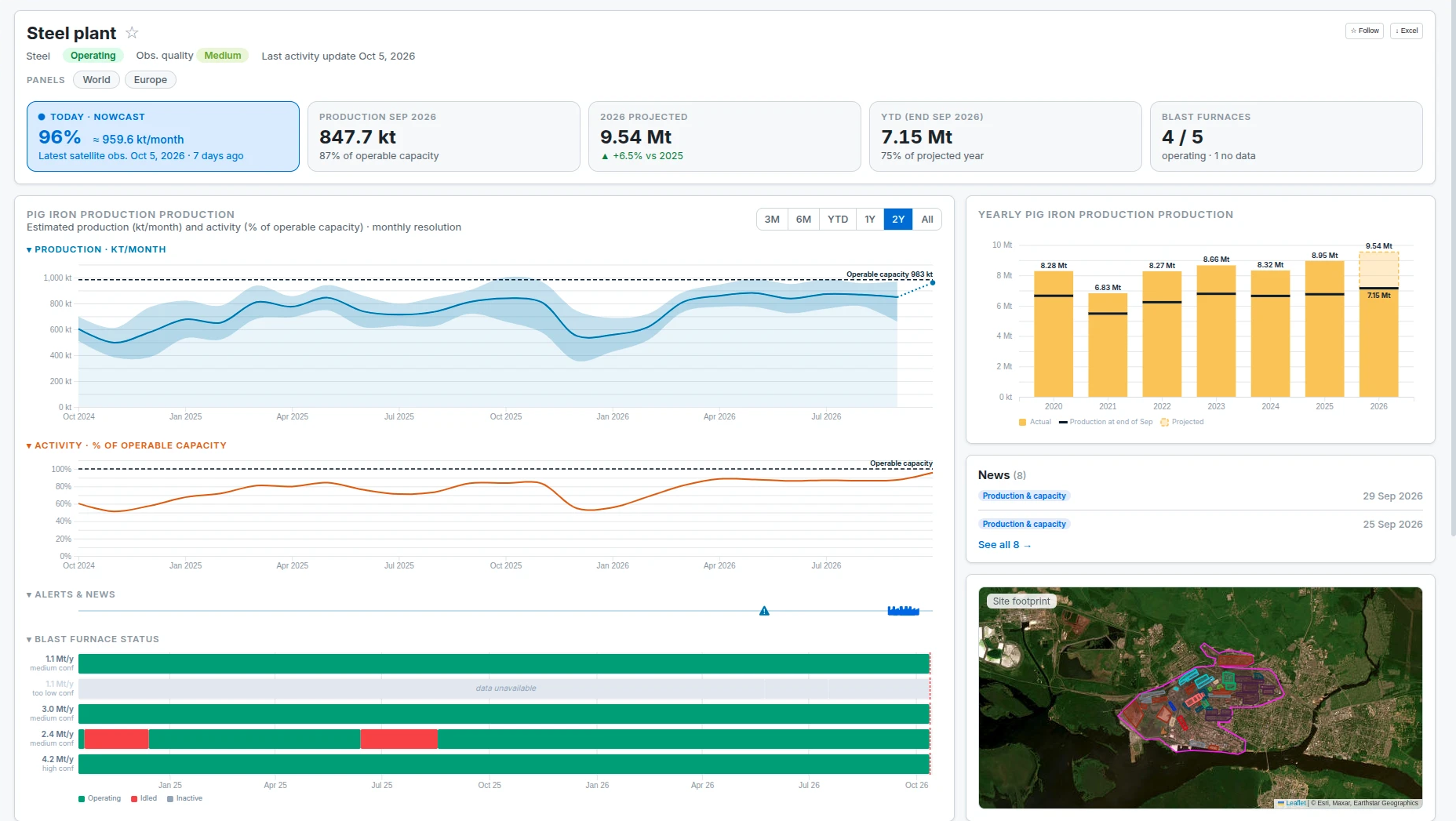Screen dimensions: 1456x821
Task: Open the 2026 Projected card
Action: click(x=725, y=136)
